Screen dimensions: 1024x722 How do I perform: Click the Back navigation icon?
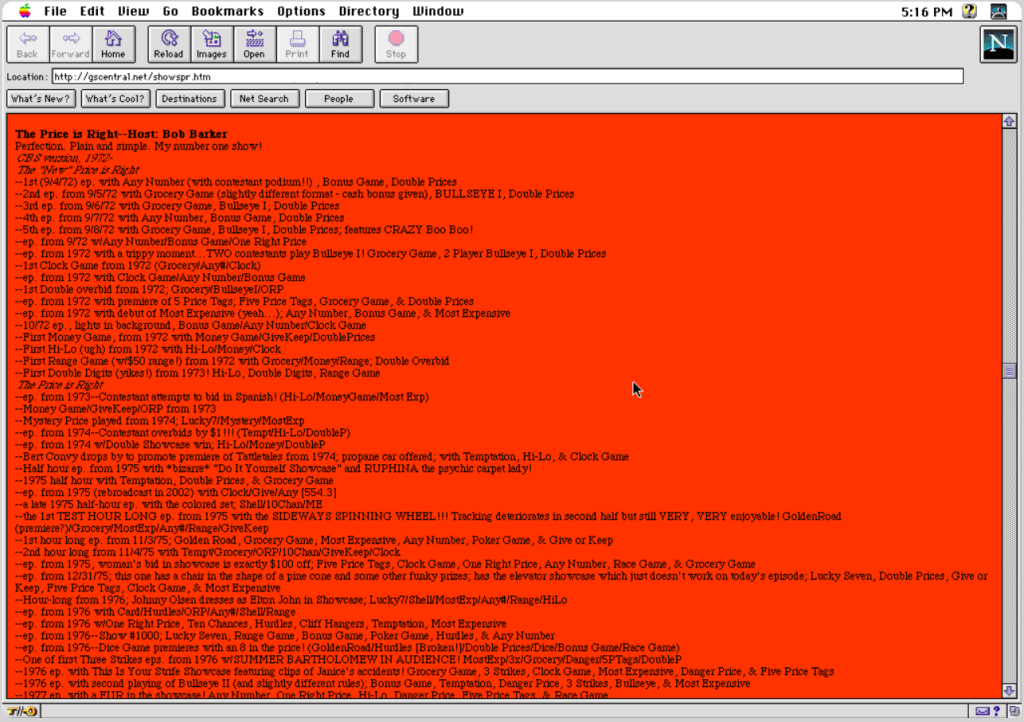(26, 43)
